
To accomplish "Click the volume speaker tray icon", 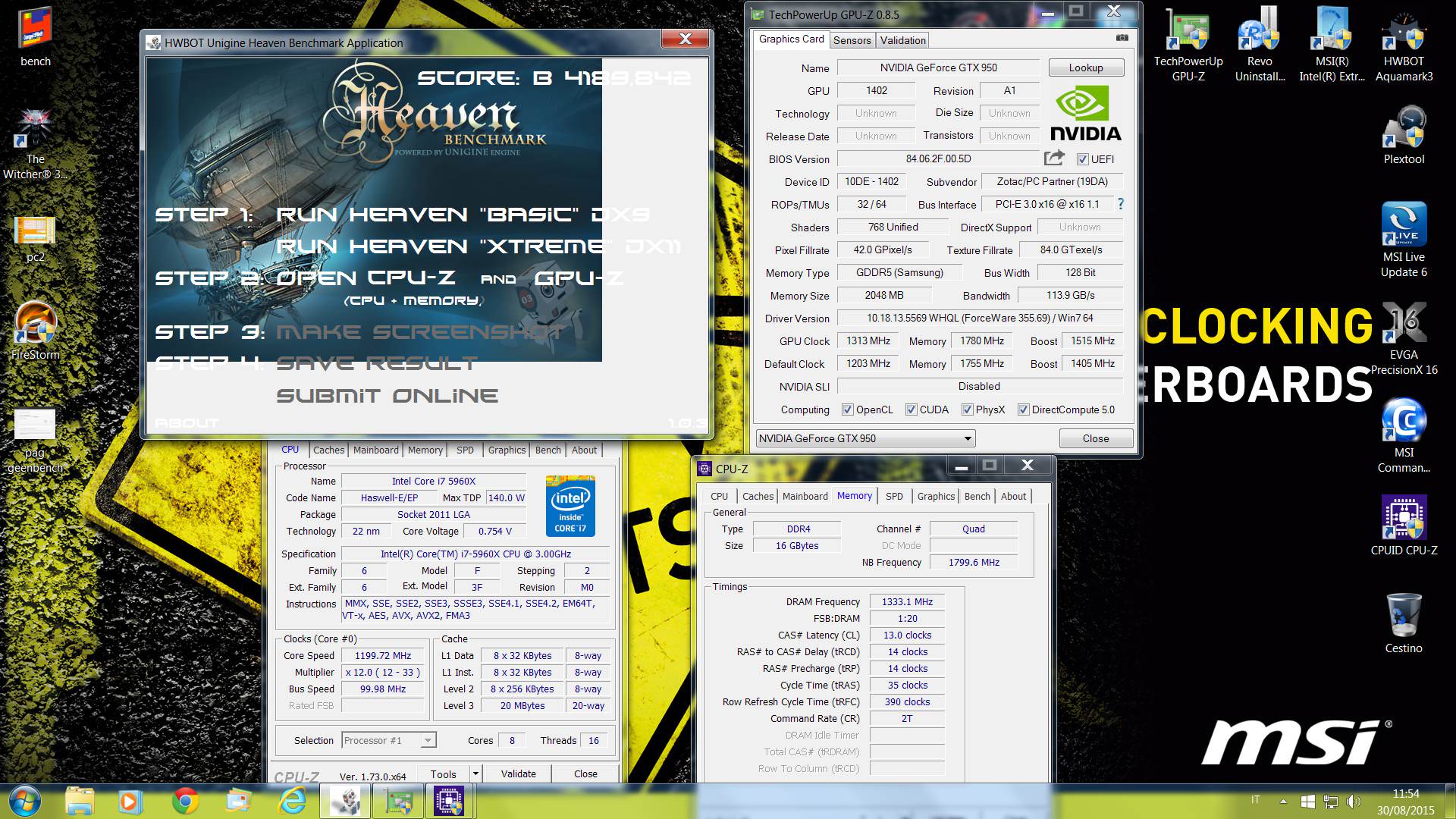I will pyautogui.click(x=1352, y=801).
